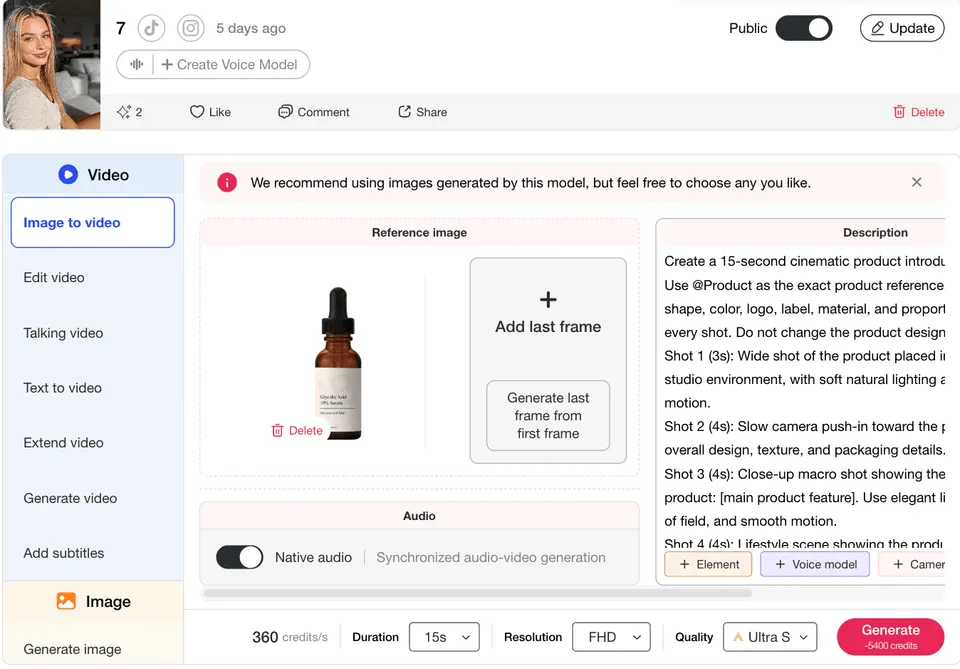Viewport: 960px width, 669px height.
Task: Click the red Generate button
Action: coord(890,637)
